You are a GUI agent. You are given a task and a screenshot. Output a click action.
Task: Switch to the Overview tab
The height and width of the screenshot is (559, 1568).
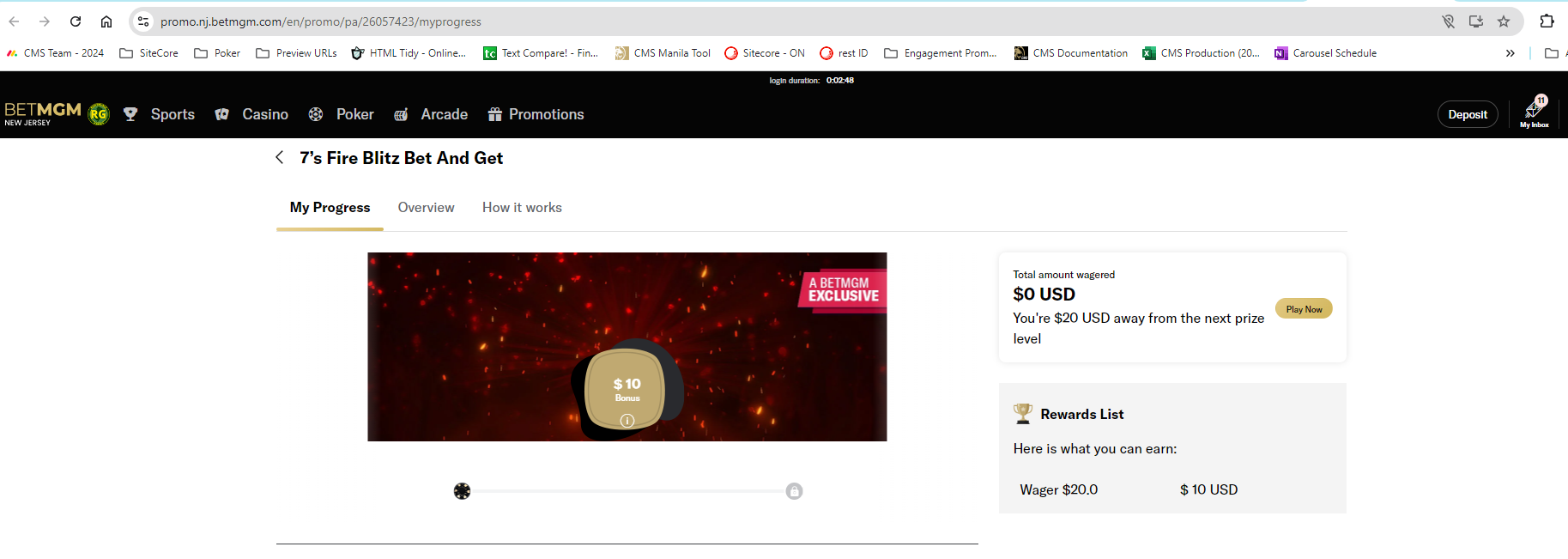pos(427,208)
